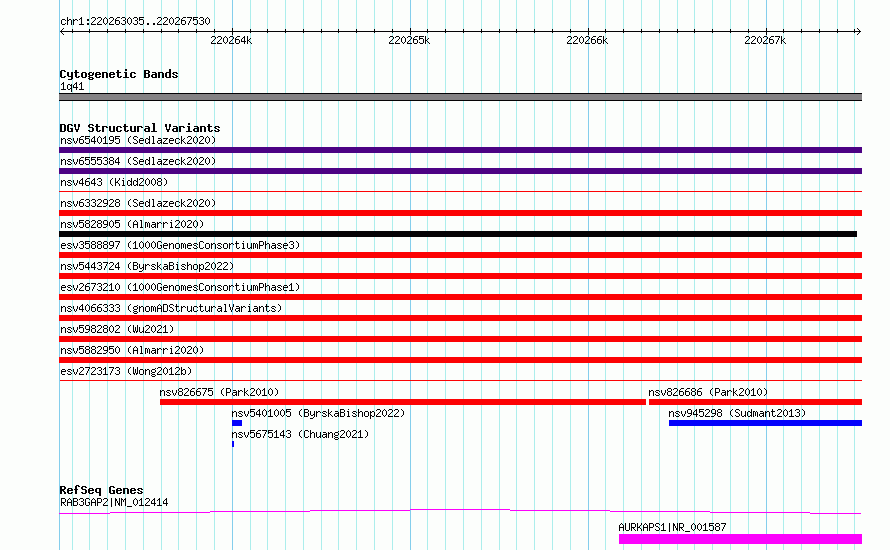Click the red bar under nsv5882950

tap(460, 360)
